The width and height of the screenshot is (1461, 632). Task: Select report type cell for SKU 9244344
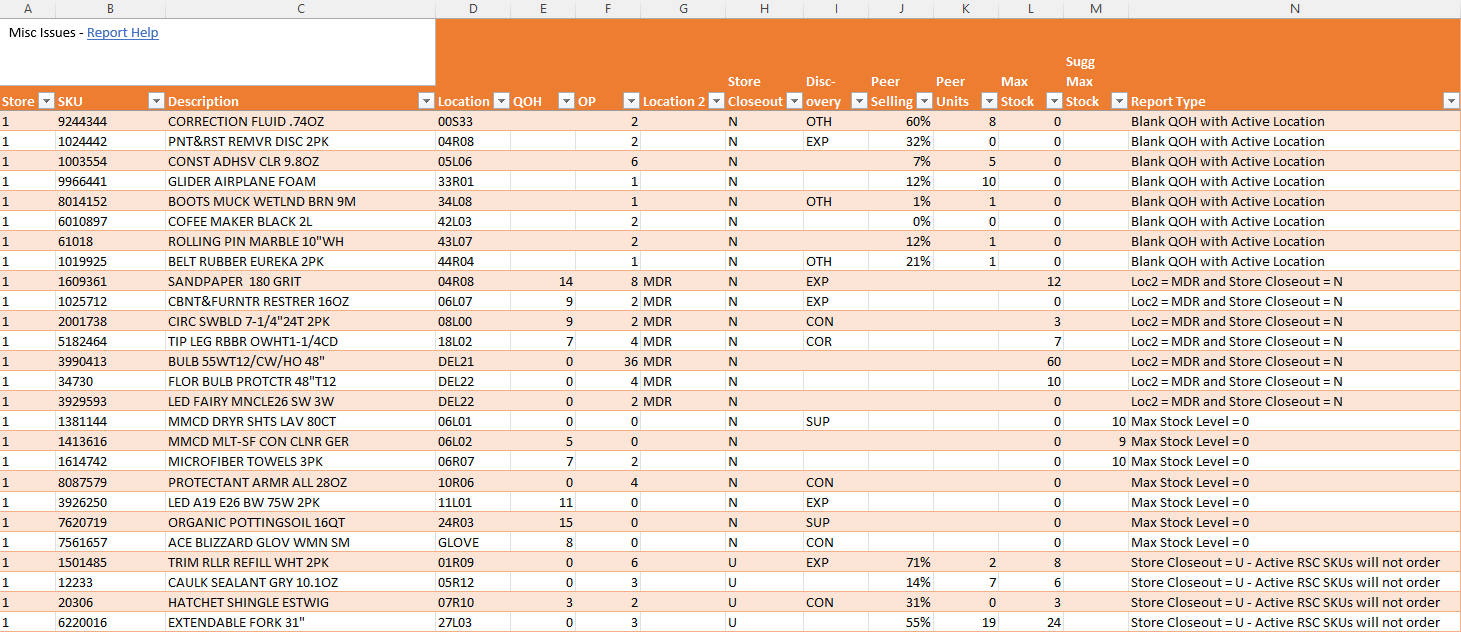coord(1294,121)
